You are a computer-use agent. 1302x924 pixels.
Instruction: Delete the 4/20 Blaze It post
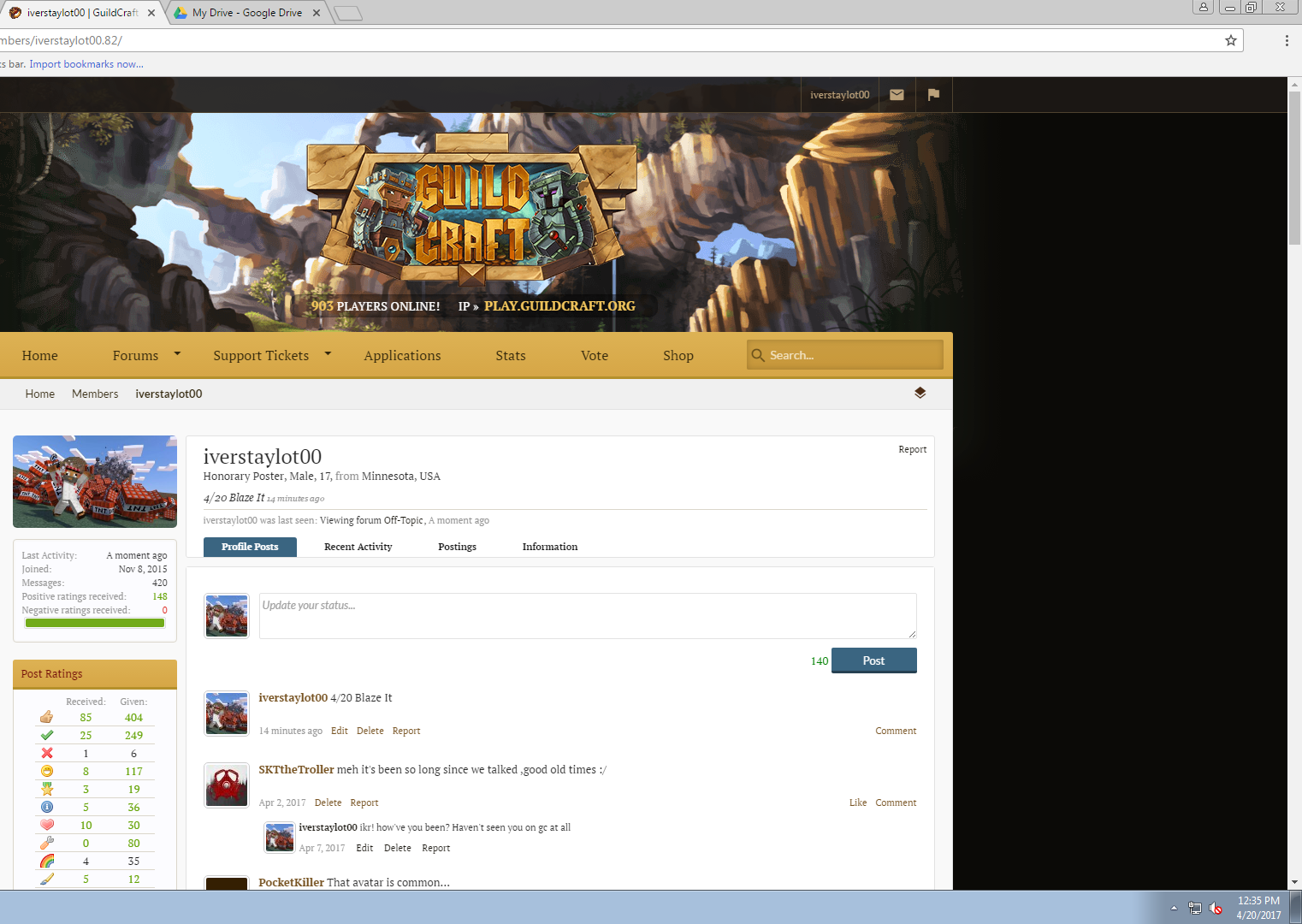point(370,731)
